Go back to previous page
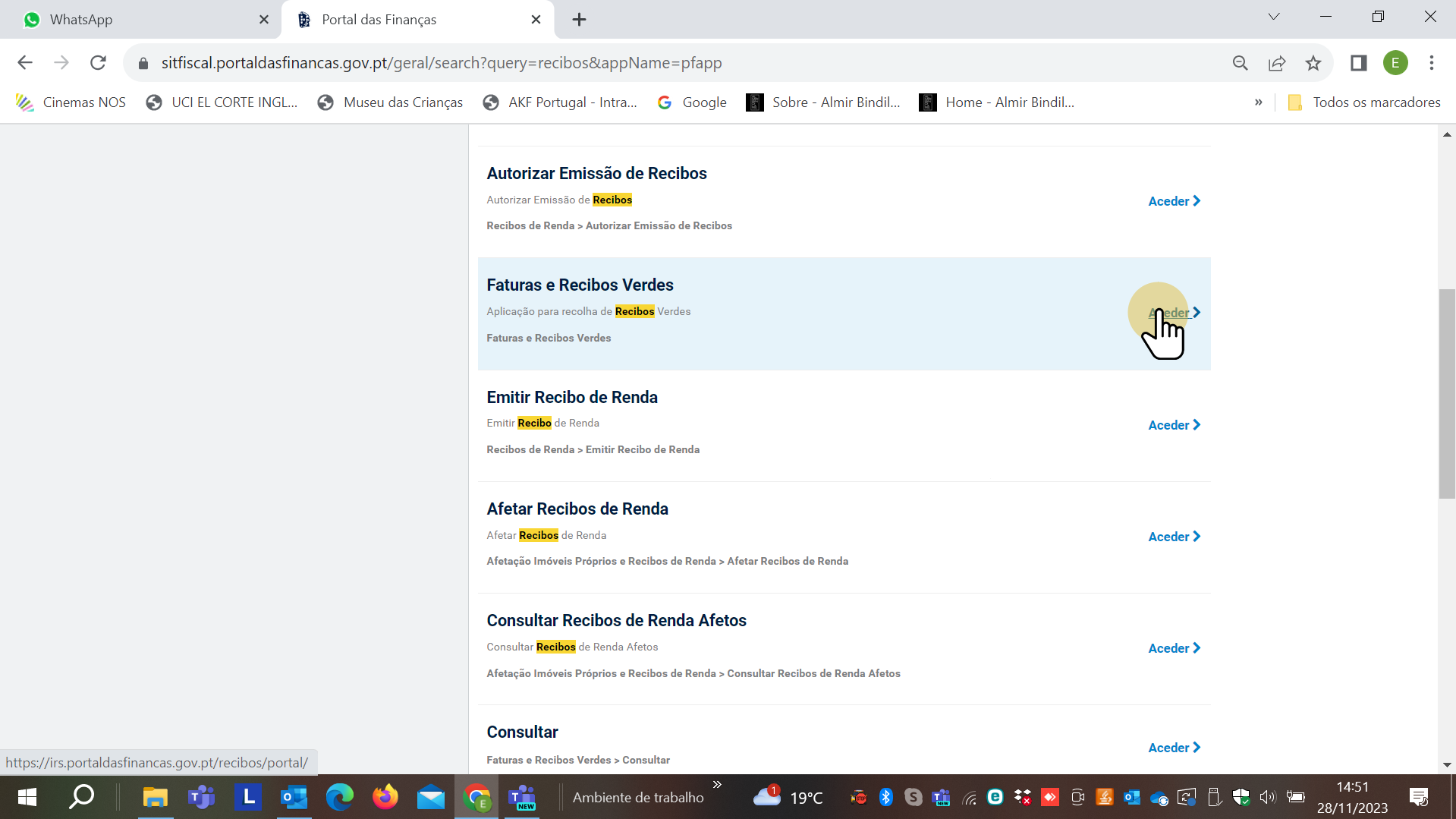 tap(25, 63)
